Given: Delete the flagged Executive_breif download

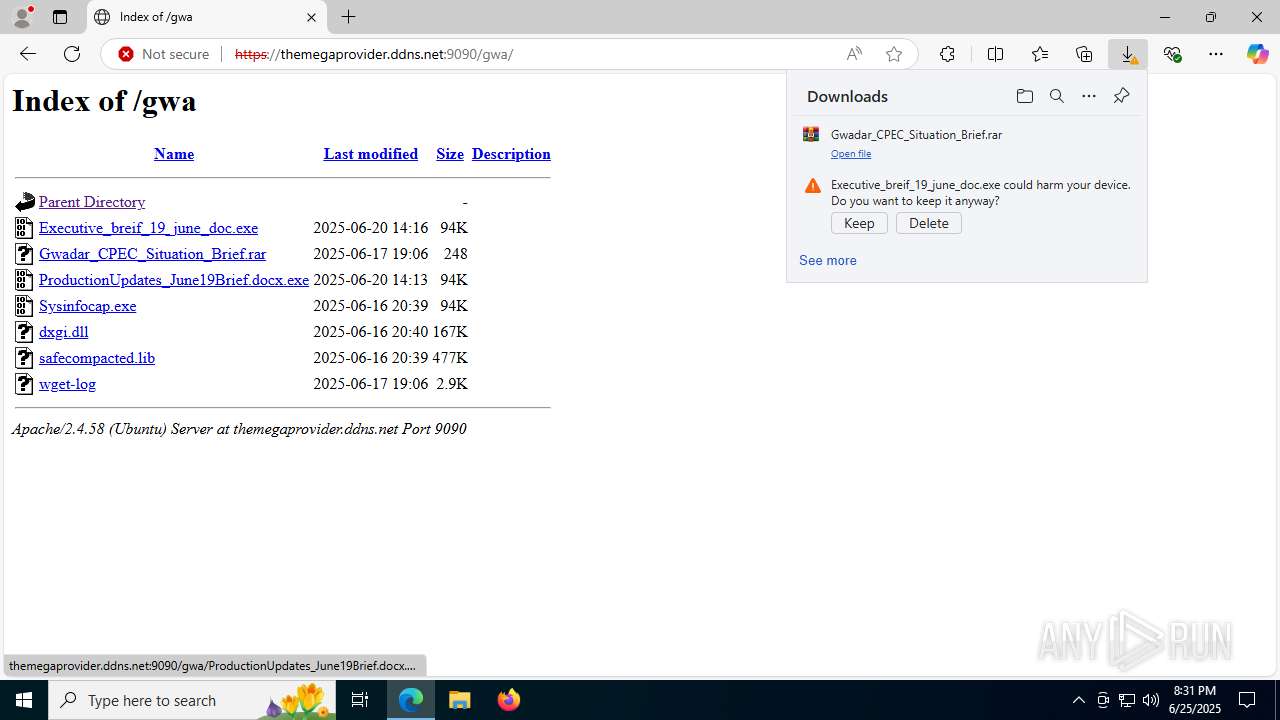Looking at the screenshot, I should click(x=929, y=223).
